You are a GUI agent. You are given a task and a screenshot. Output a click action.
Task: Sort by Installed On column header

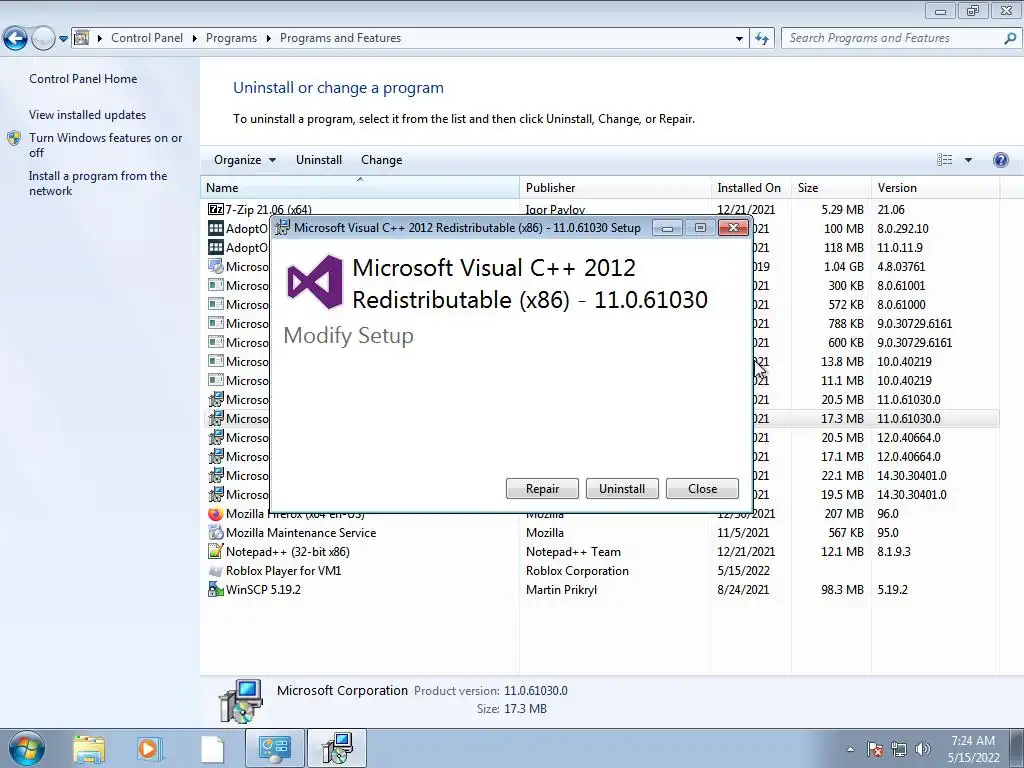tap(751, 187)
